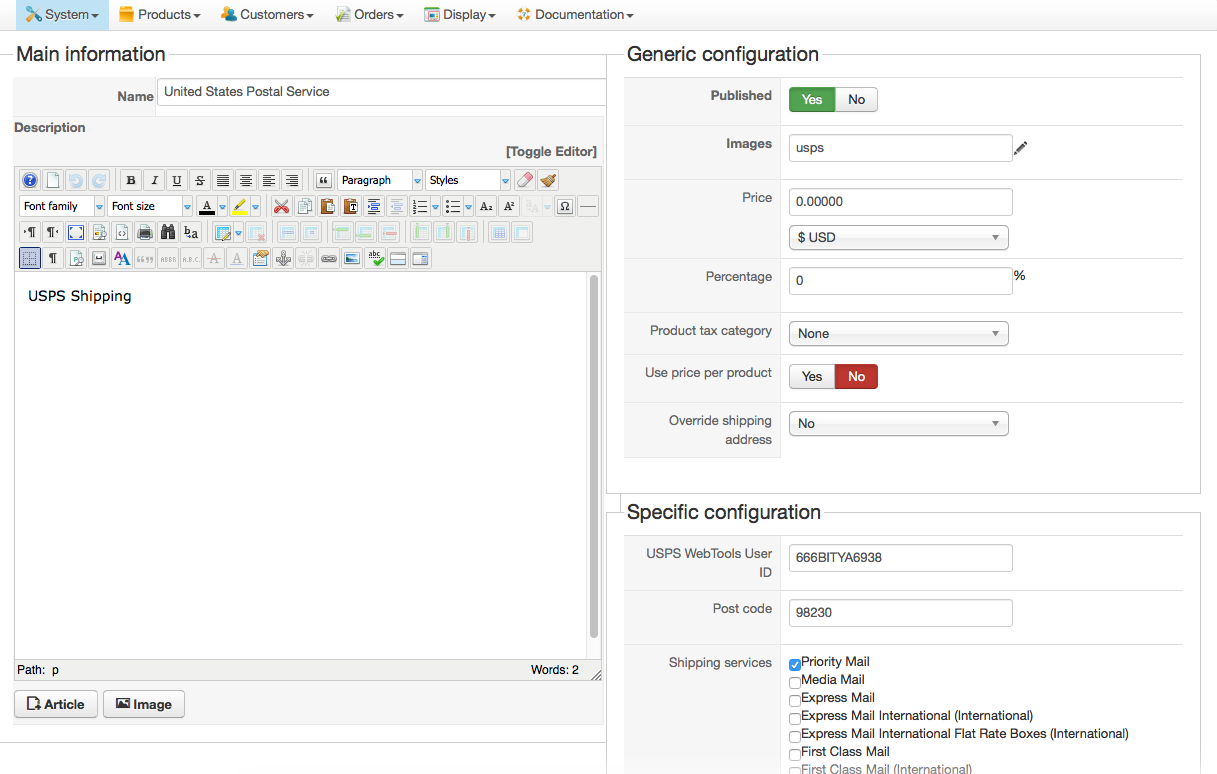Open the Paragraph format dropdown
This screenshot has height=774, width=1217.
coord(380,181)
